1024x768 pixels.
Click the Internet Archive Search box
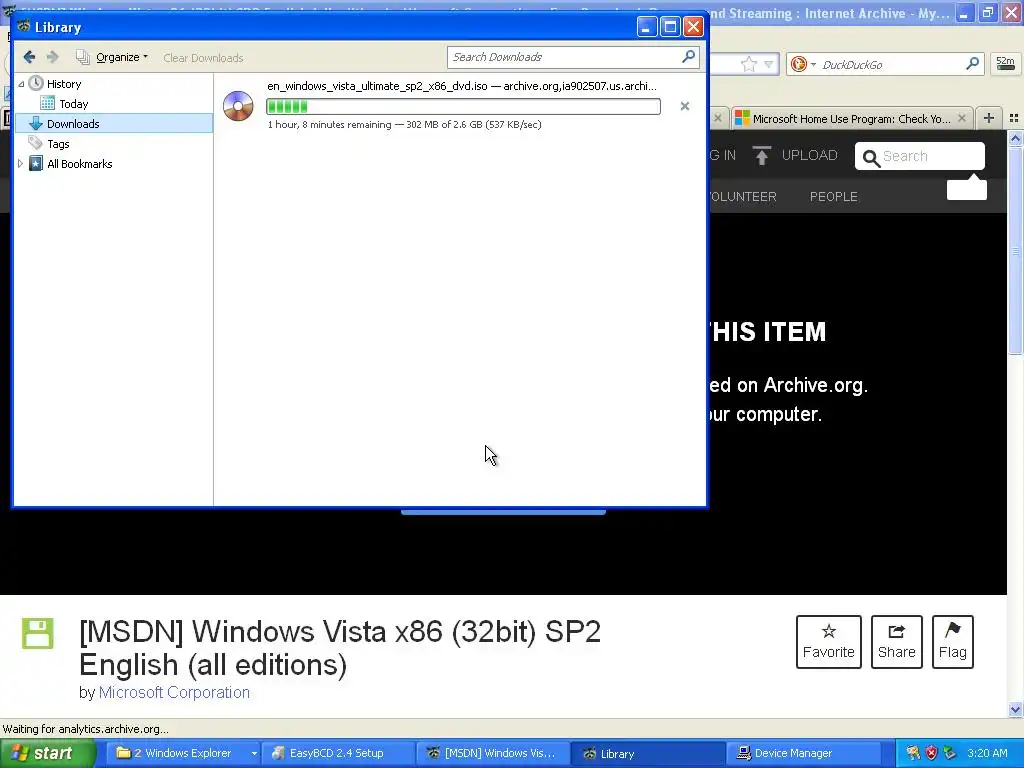click(x=920, y=156)
